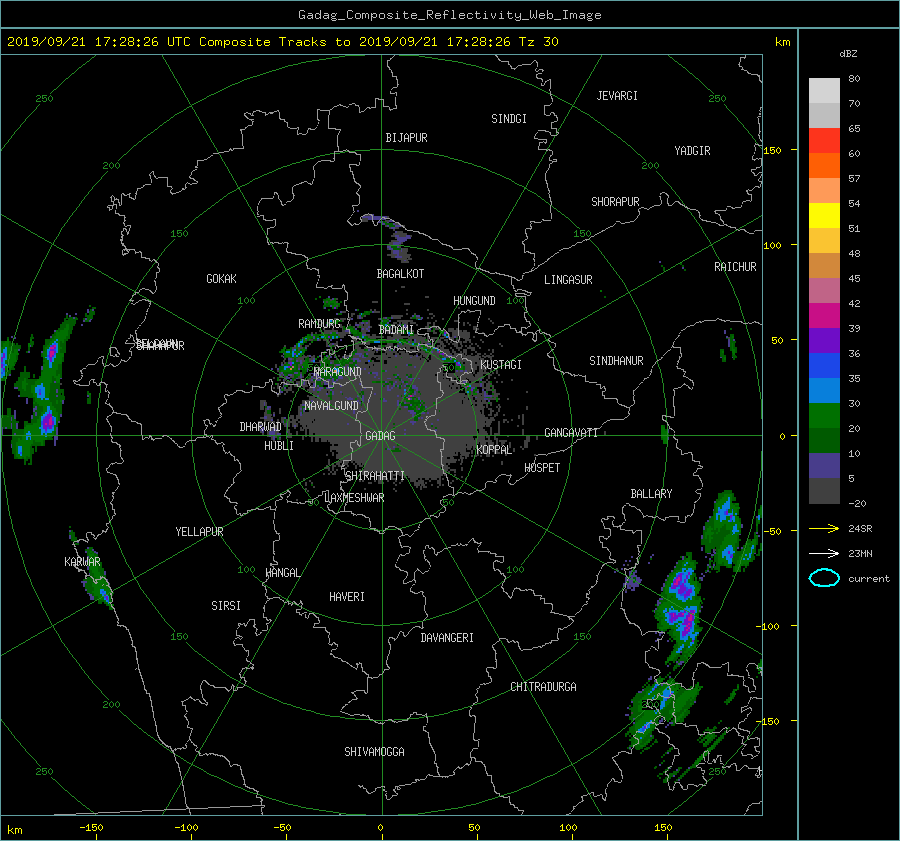
Task: Click the SINDHANUR city label
Action: click(616, 361)
